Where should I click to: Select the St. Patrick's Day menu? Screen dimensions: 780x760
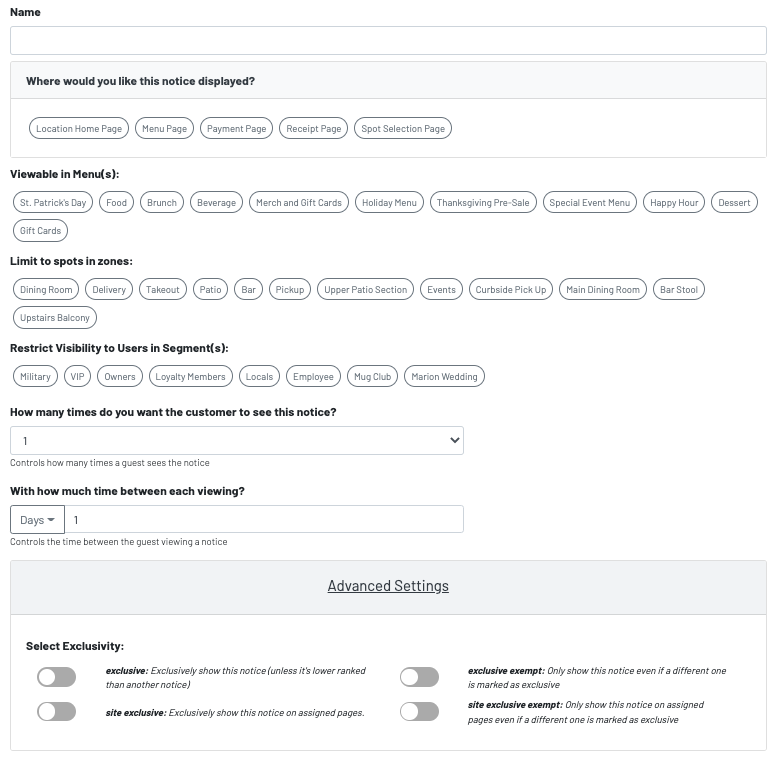click(53, 202)
